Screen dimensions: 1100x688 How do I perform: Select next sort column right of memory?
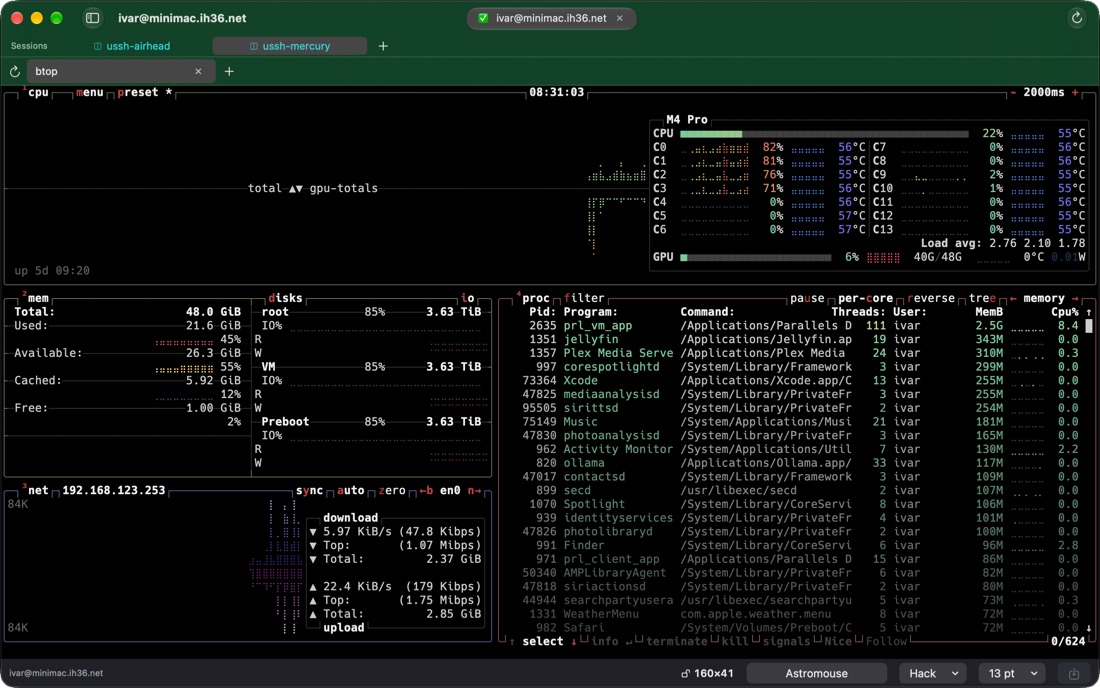[1075, 299]
